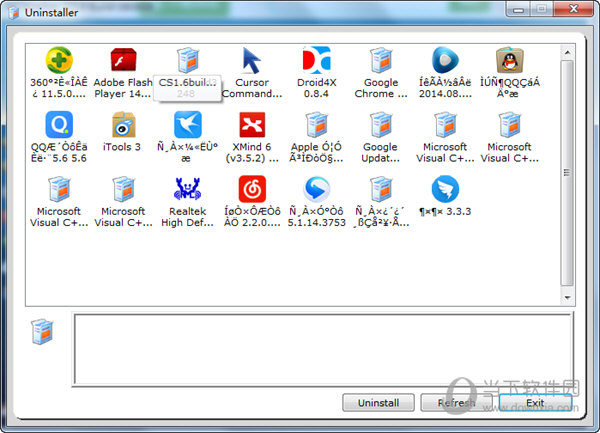
Task: Click the Uninstaller title bar icon
Action: pos(14,13)
